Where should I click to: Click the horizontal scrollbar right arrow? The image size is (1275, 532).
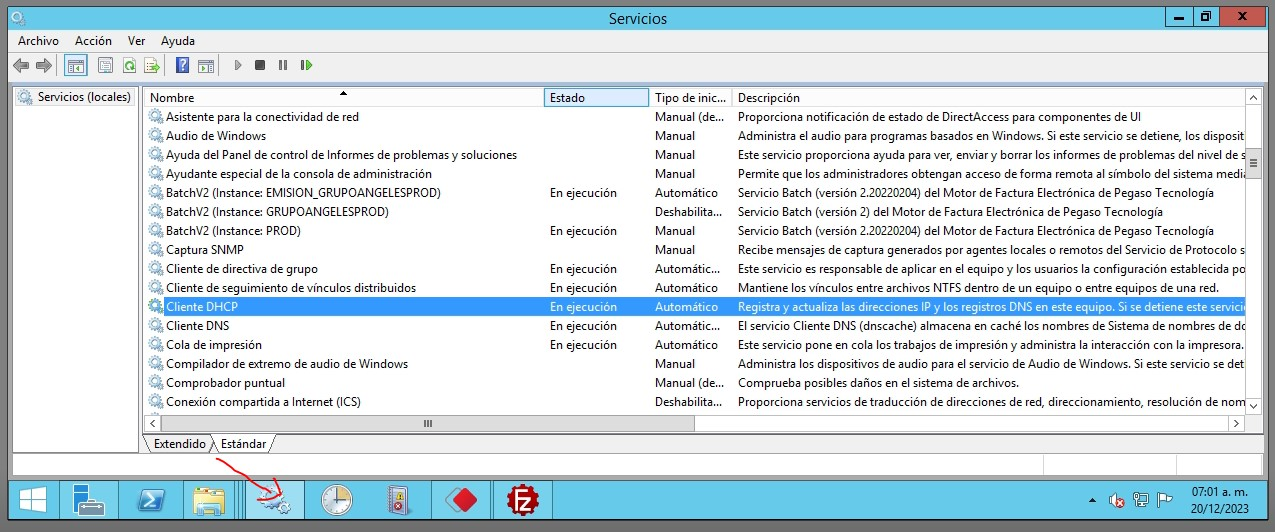point(1237,424)
